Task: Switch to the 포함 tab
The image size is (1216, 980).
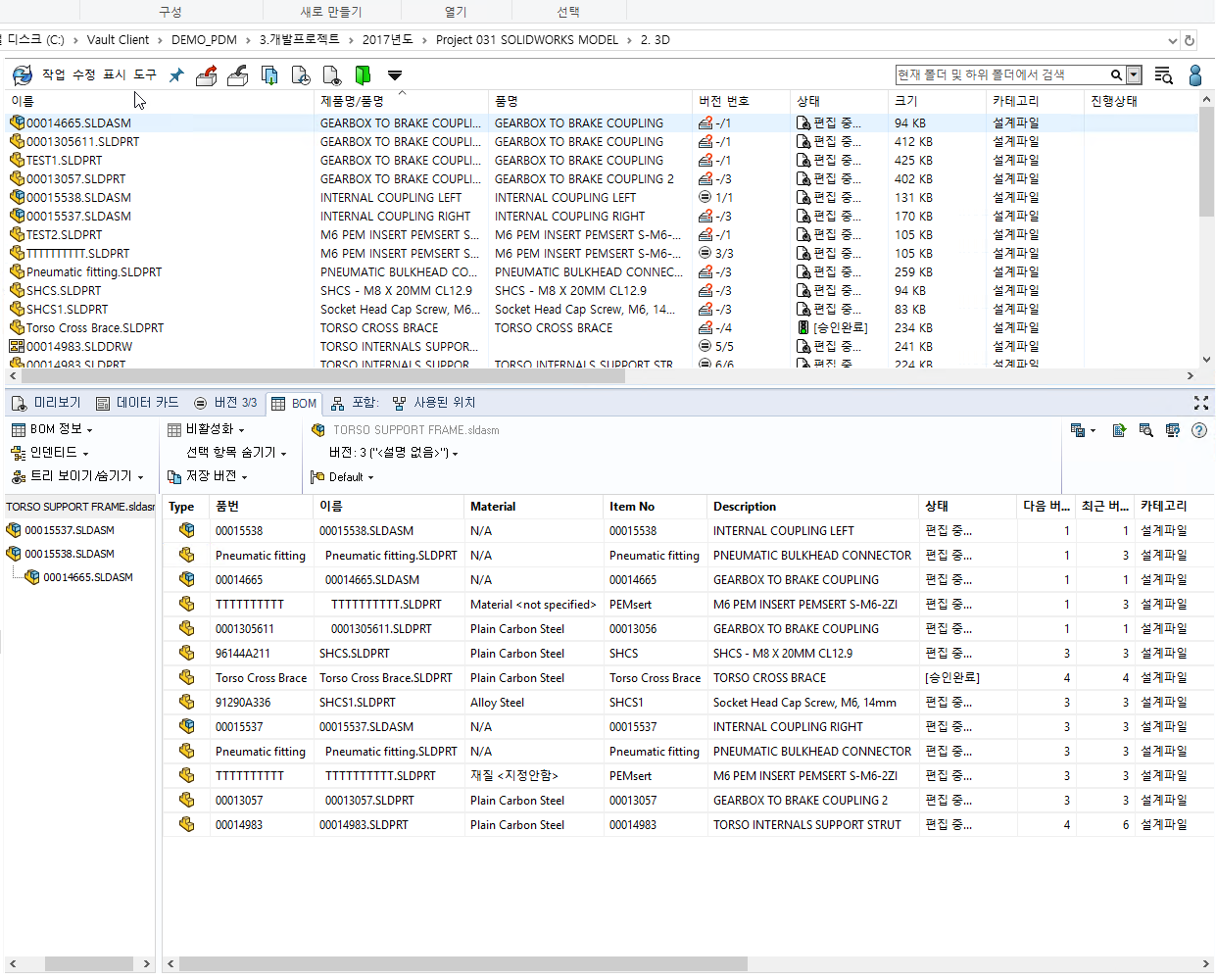Action: (354, 403)
